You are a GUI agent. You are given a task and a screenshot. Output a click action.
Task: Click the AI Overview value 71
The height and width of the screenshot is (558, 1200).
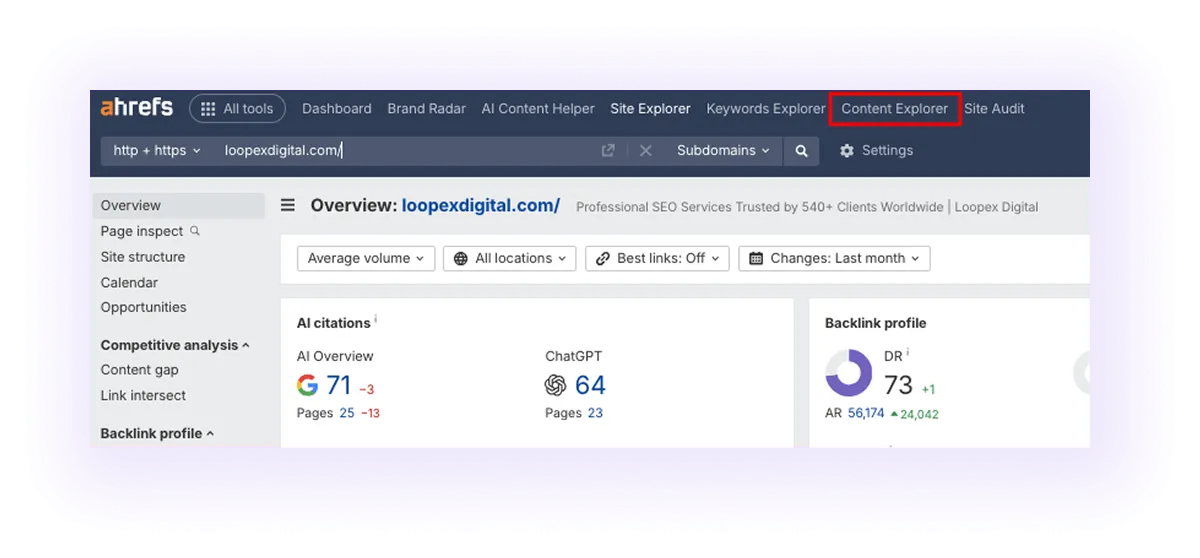(339, 385)
